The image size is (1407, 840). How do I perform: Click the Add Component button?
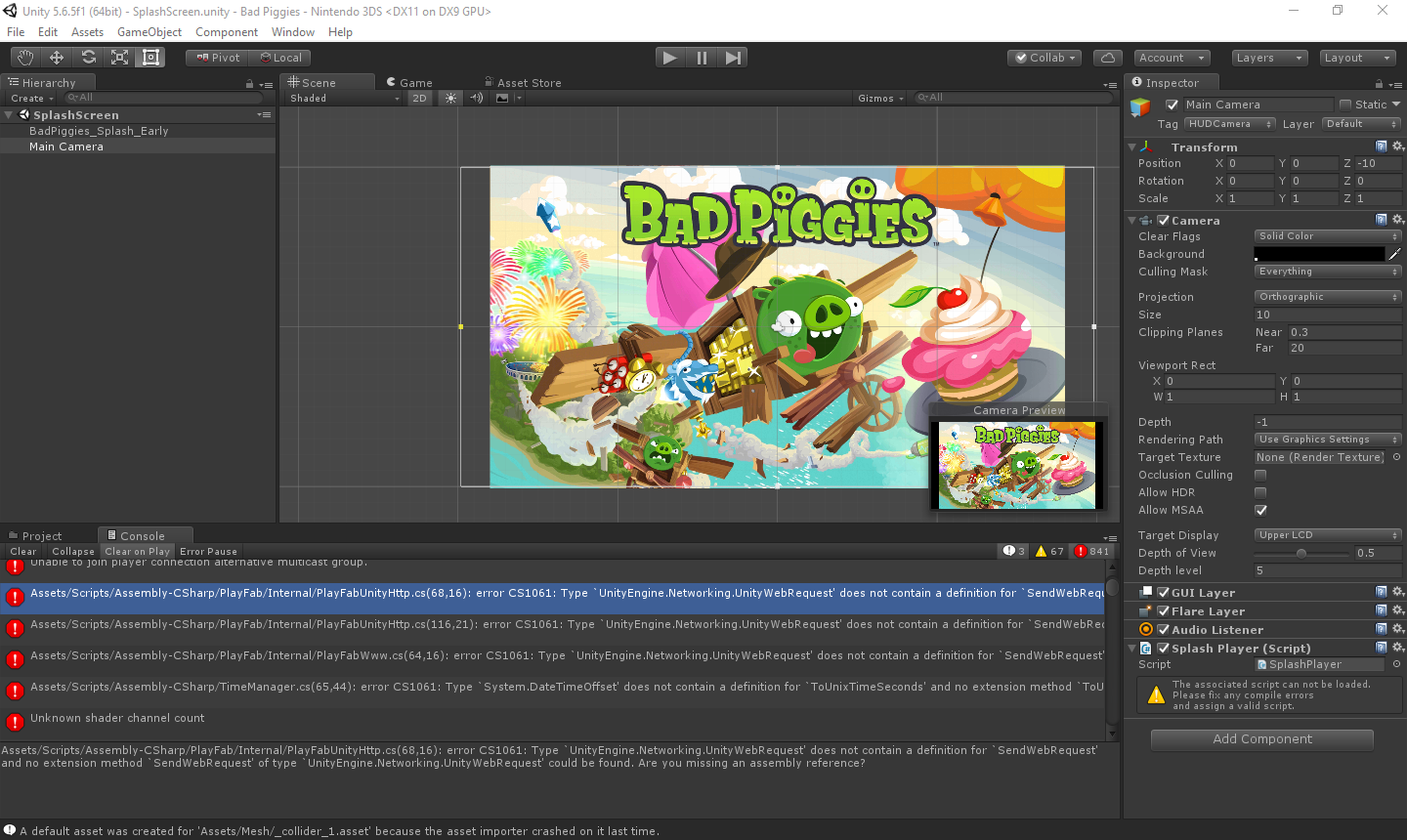click(1262, 739)
